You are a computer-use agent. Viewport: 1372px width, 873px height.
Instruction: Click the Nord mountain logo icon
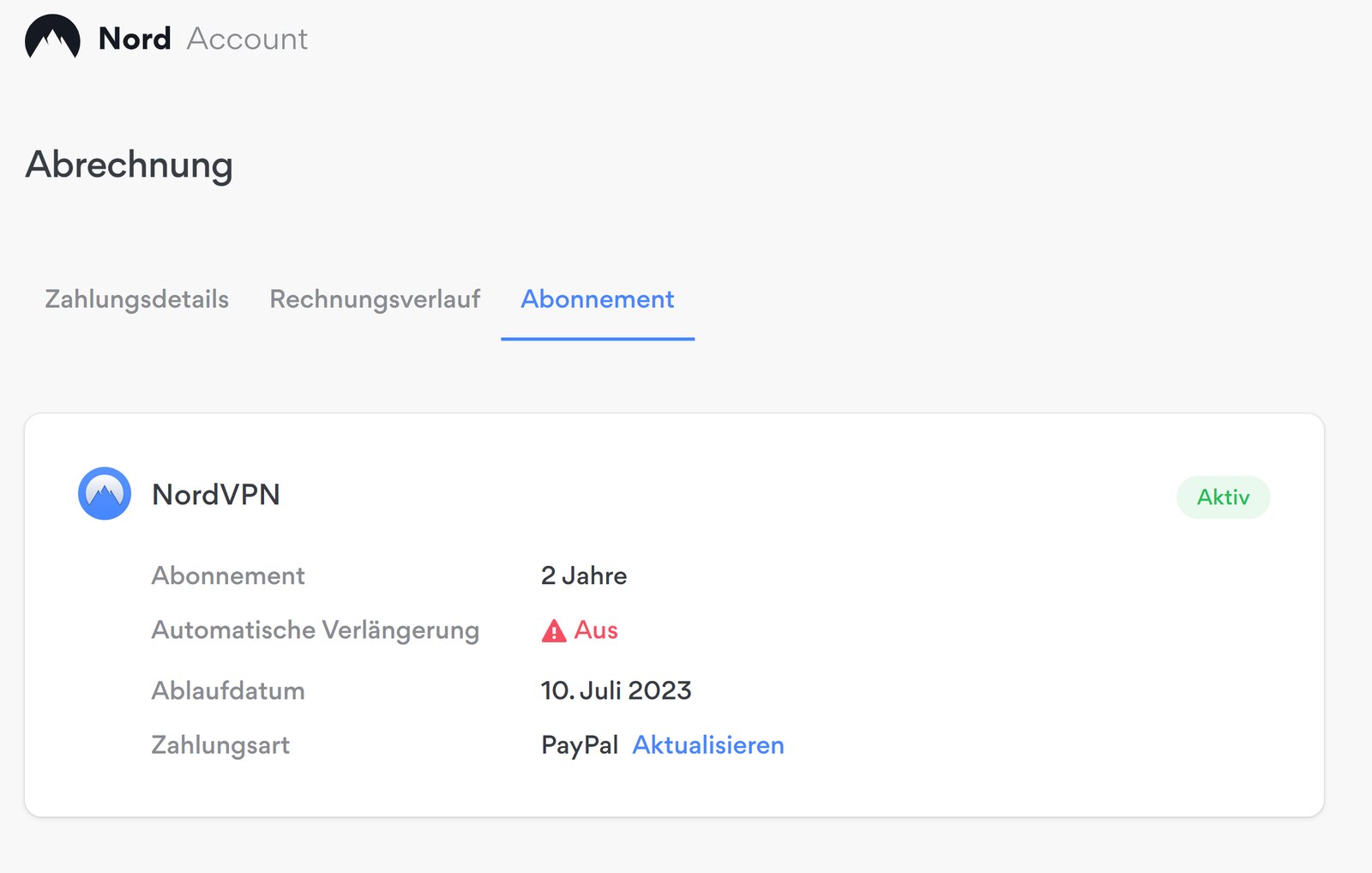tap(52, 38)
